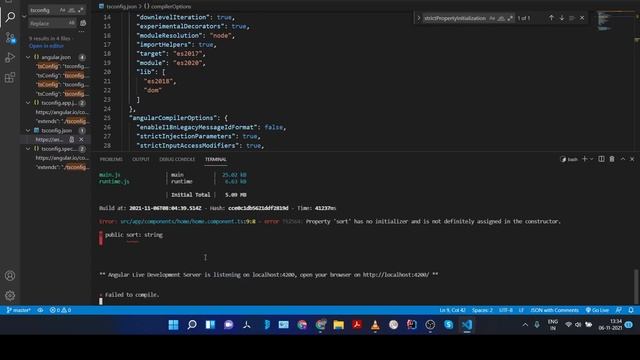Image resolution: width=640 pixels, height=360 pixels.
Task: Switch to the Problems tab
Action: pyautogui.click(x=111, y=159)
